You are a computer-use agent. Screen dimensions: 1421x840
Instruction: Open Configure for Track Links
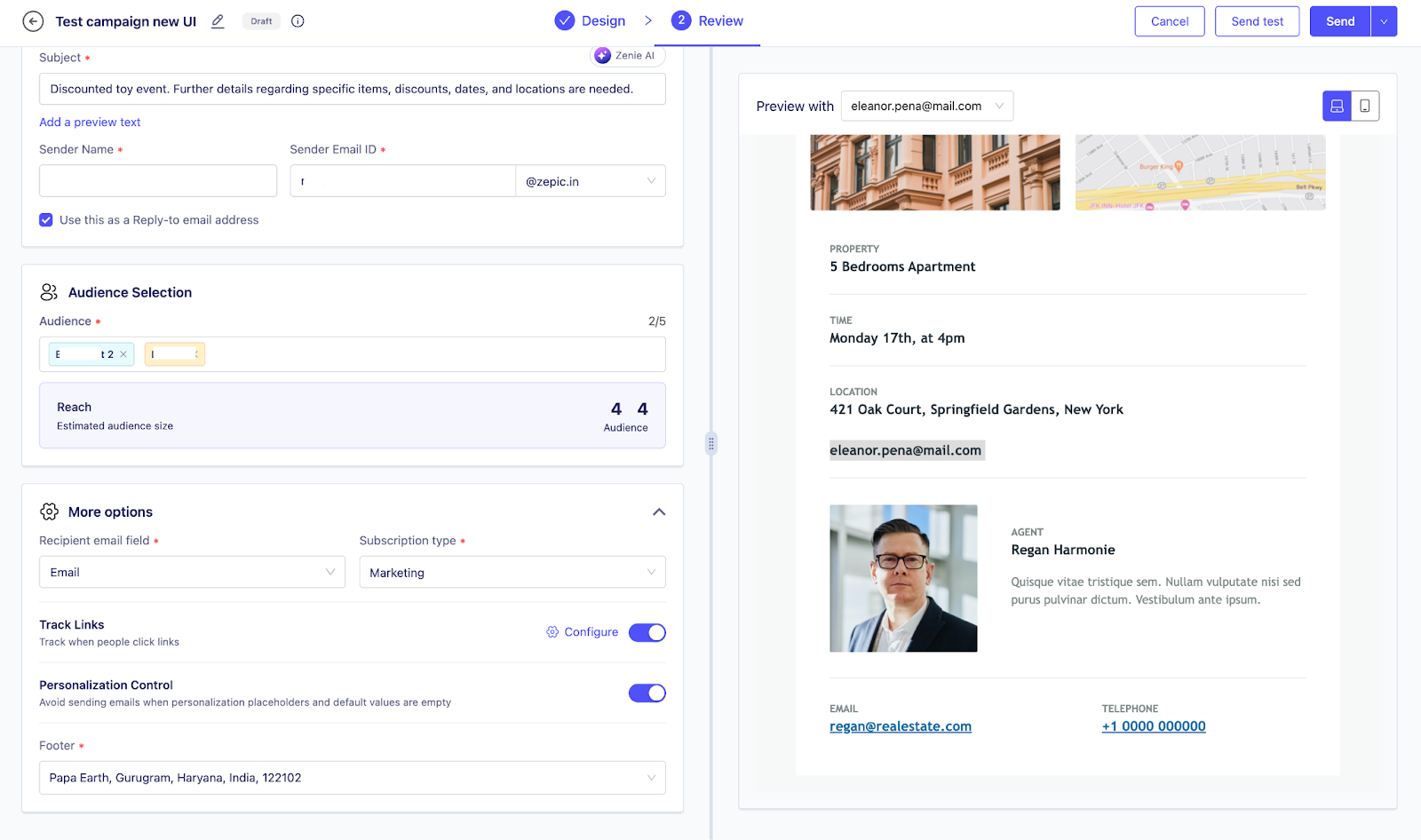[583, 632]
